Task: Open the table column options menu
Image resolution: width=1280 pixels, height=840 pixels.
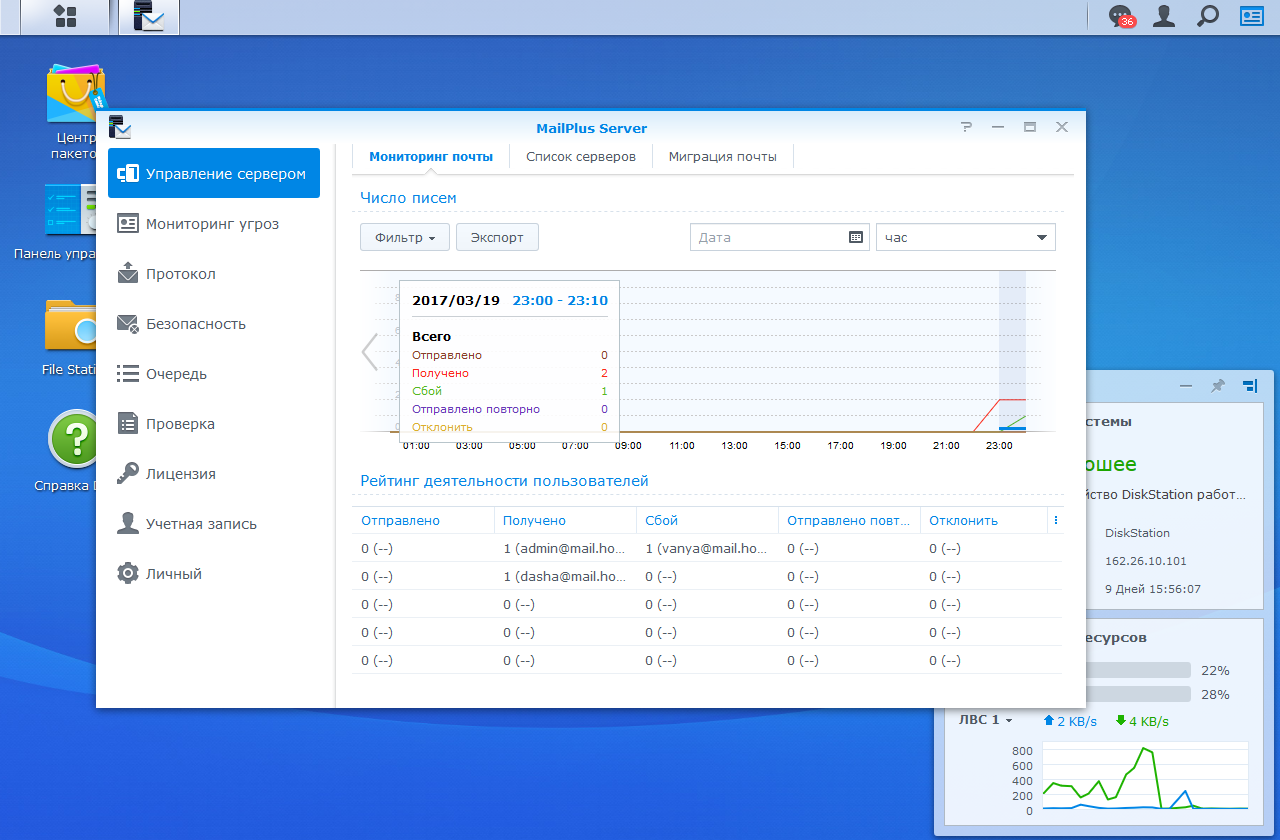Action: coord(1056,521)
